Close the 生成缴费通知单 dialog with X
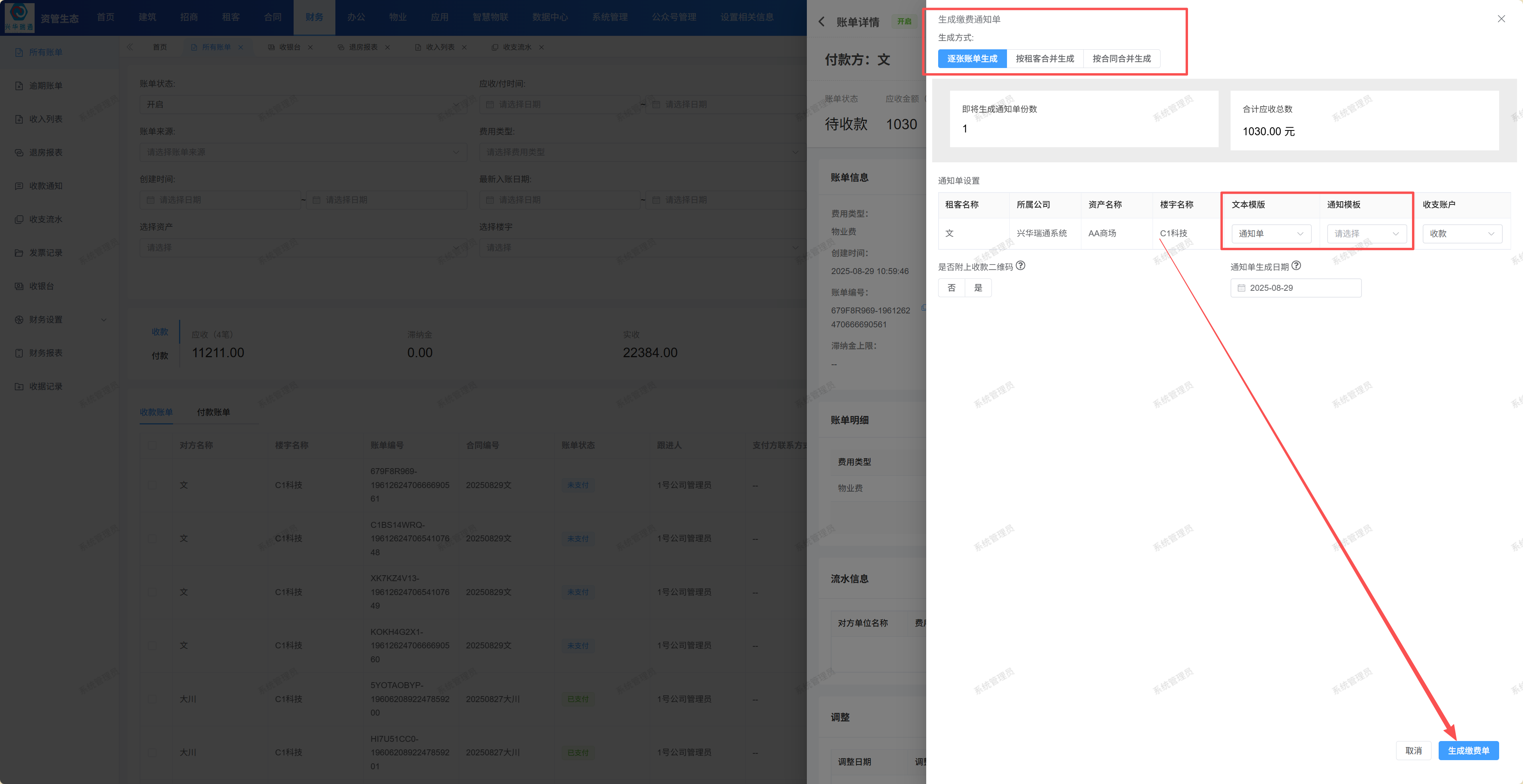This screenshot has height=784, width=1523. point(1501,19)
